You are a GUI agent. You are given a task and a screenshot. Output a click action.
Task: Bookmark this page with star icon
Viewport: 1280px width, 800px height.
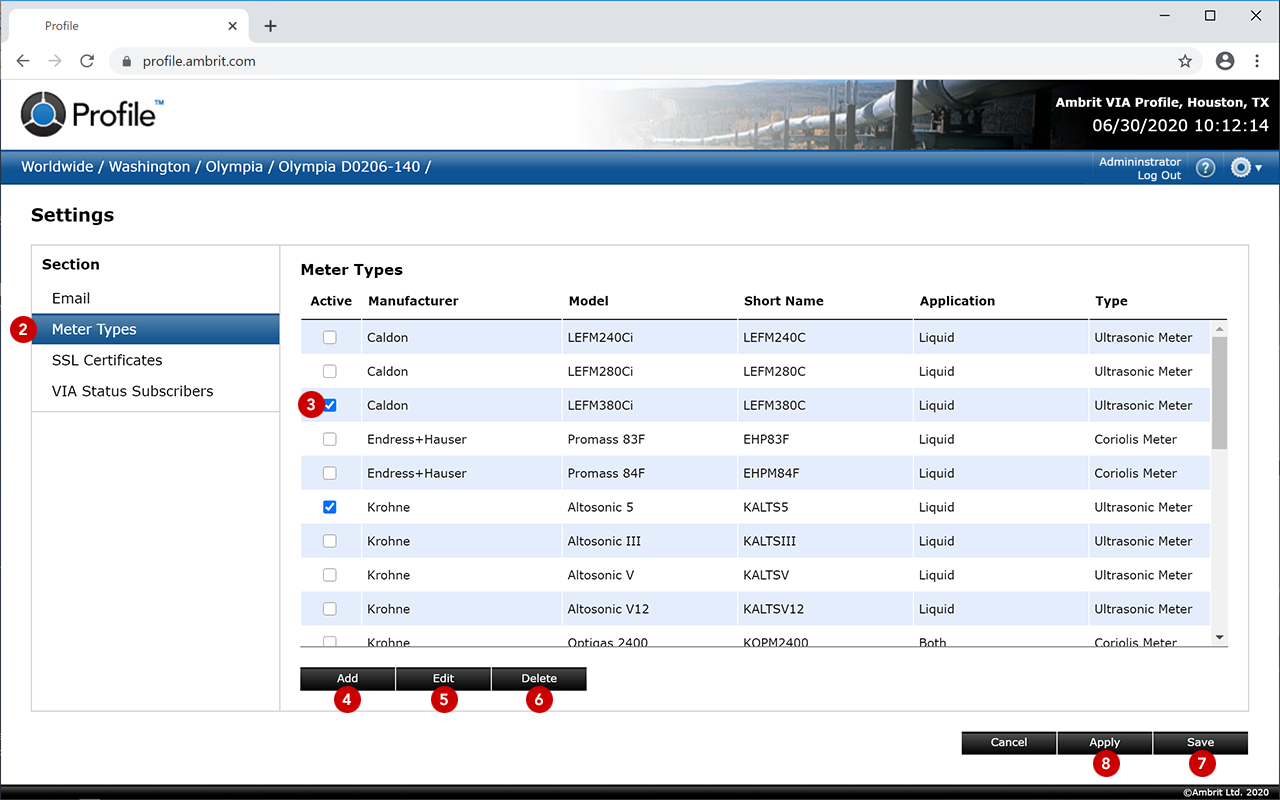click(1185, 61)
